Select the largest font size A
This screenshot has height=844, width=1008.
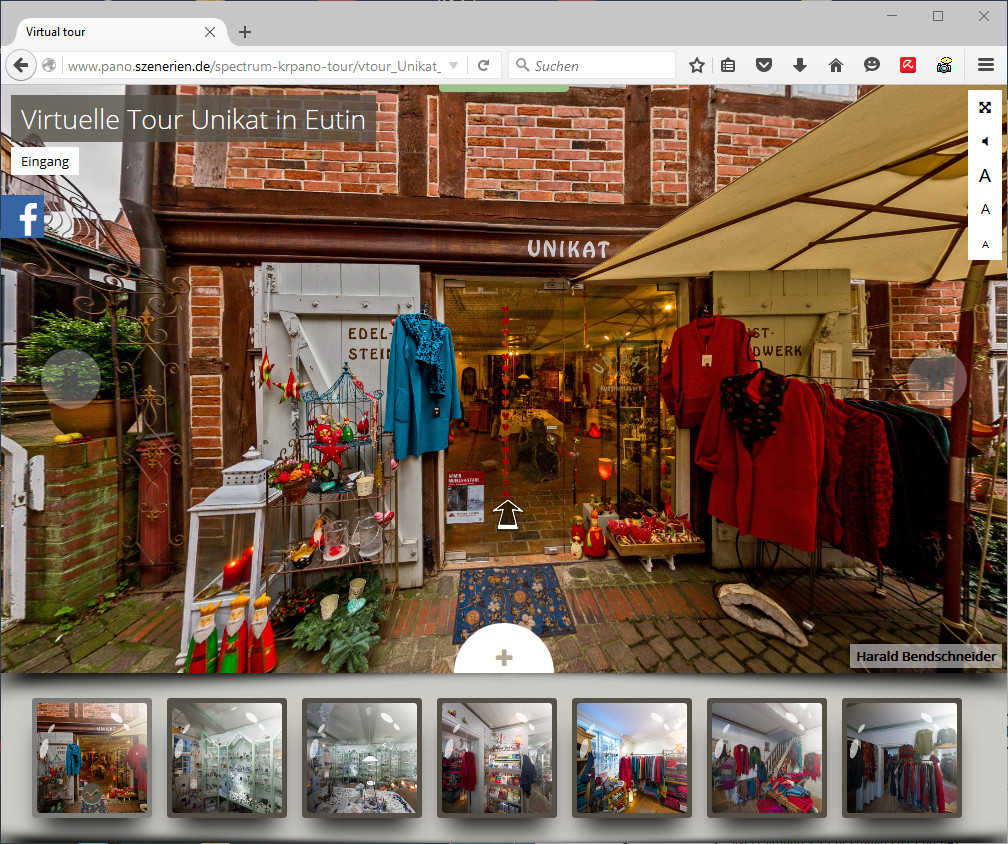coord(985,176)
